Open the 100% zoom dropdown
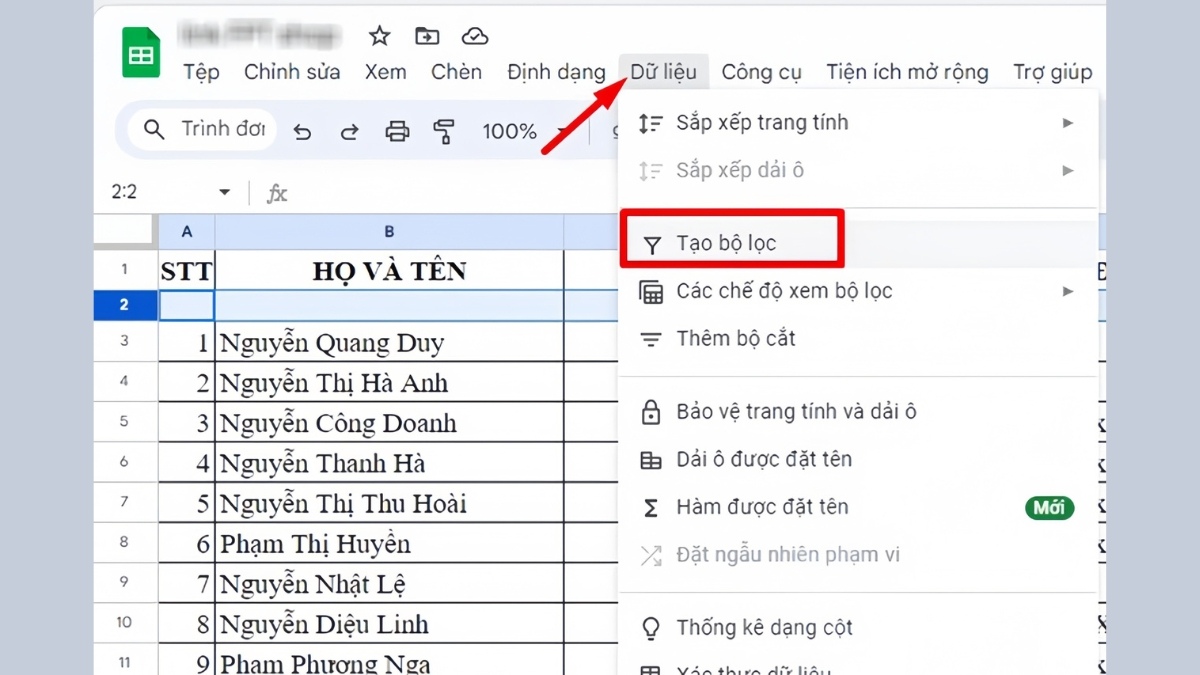 coord(522,131)
